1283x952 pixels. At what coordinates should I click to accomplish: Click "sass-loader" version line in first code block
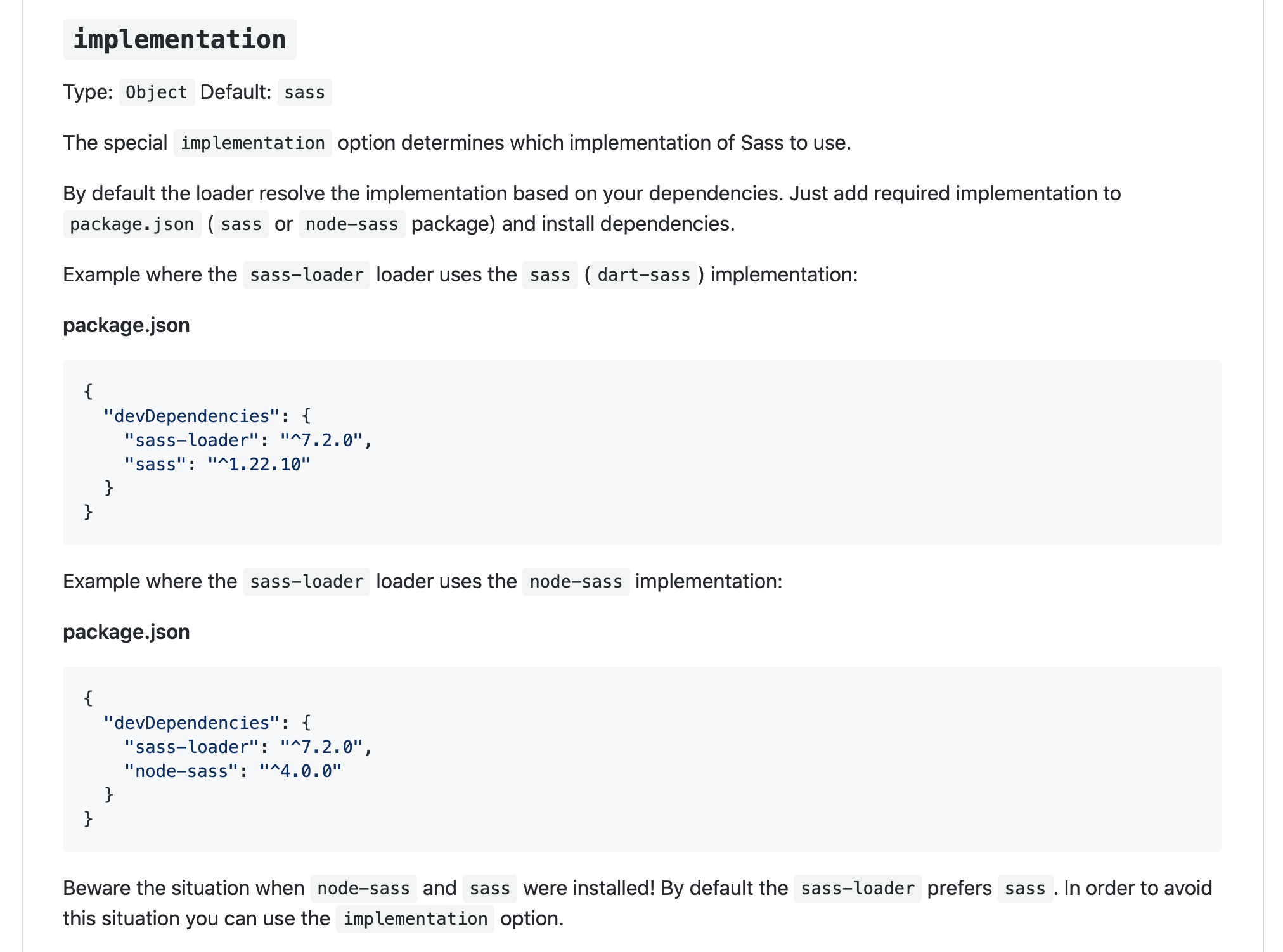click(x=248, y=441)
